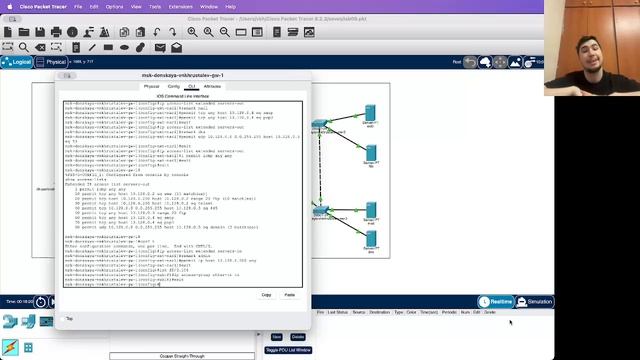Viewport: 640px width, 360px height.
Task: Click the Back arrow in the workspace bar
Action: coord(470,62)
